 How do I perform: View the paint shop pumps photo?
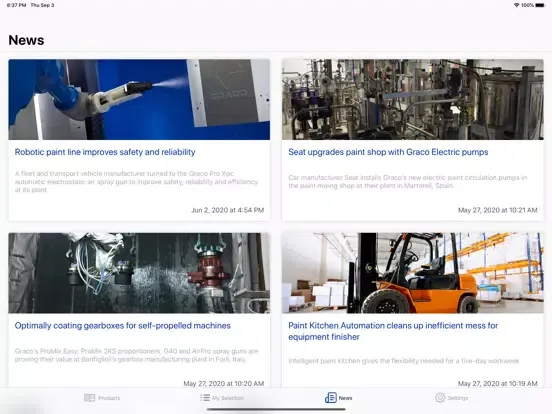point(413,100)
